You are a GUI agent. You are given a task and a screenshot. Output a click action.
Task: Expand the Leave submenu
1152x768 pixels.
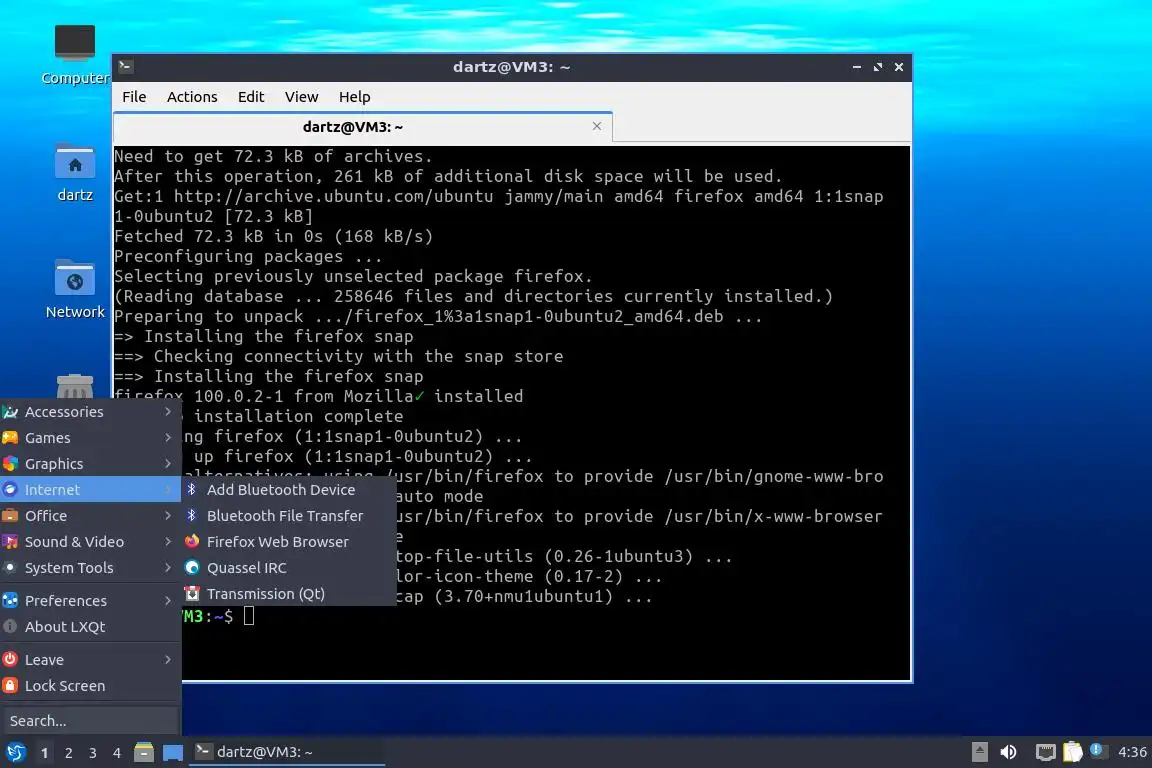[x=90, y=660]
